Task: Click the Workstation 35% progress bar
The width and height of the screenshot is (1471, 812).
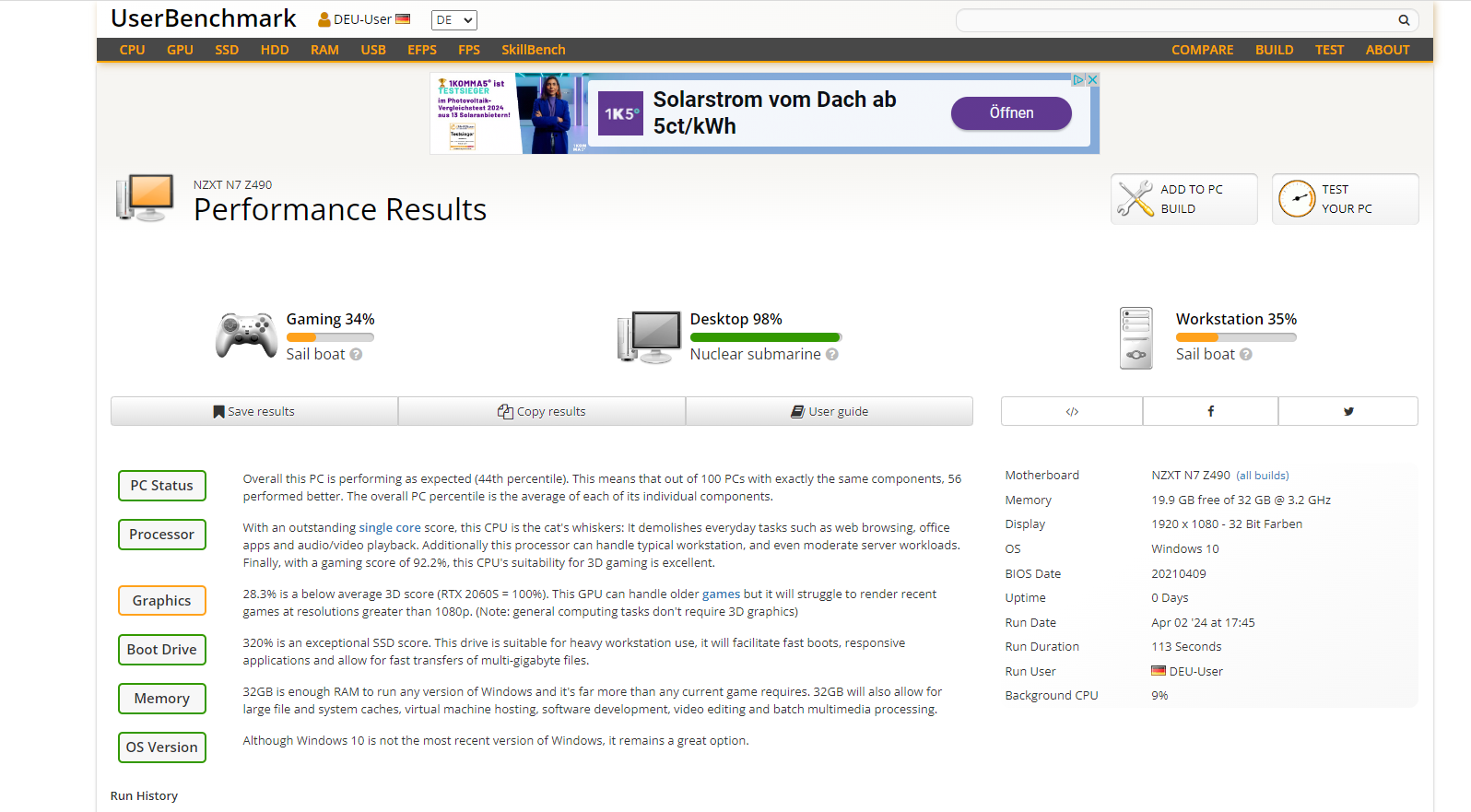Action: 1236,337
